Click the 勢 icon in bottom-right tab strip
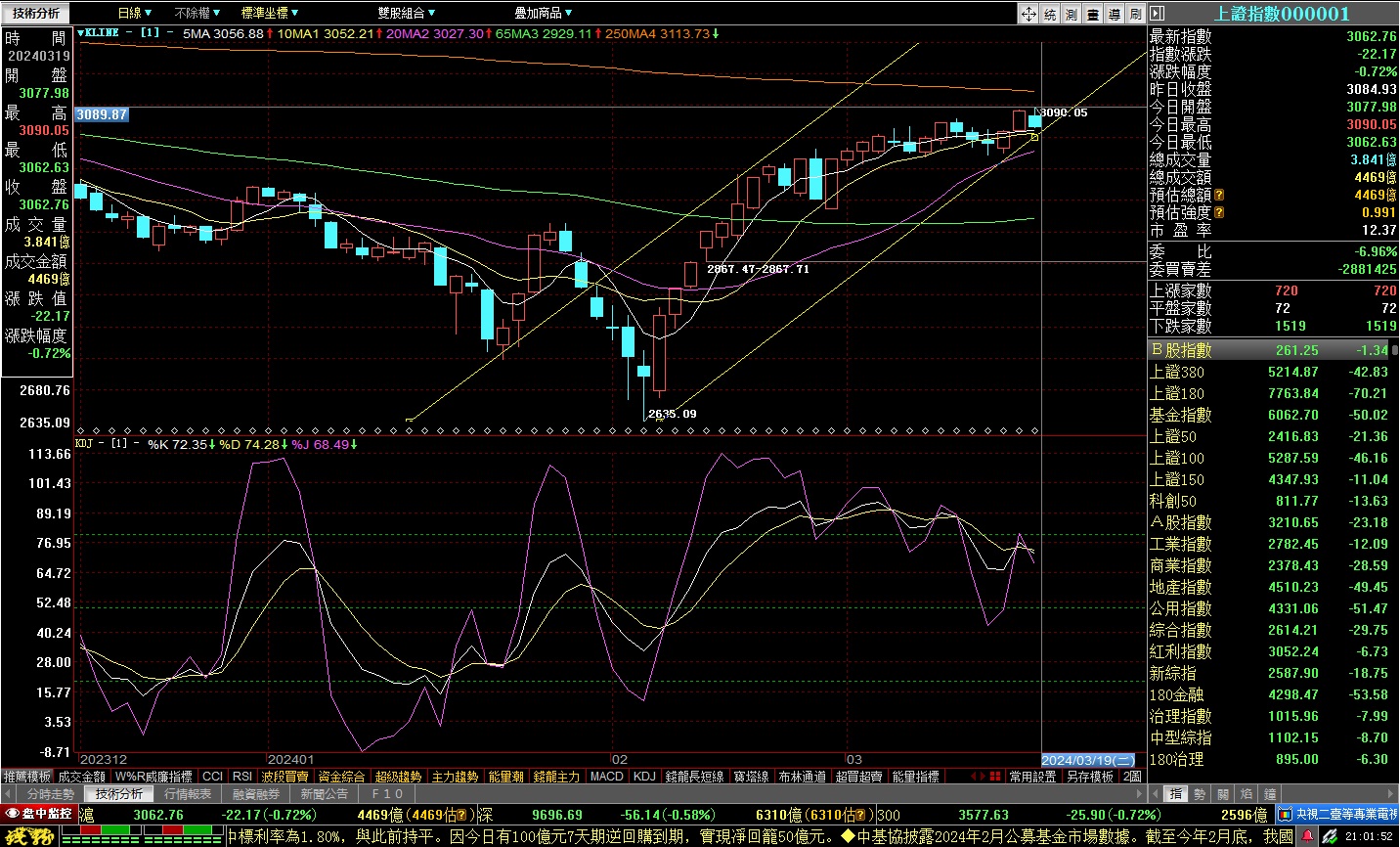Viewport: 1400px width, 847px height. pos(1201,794)
